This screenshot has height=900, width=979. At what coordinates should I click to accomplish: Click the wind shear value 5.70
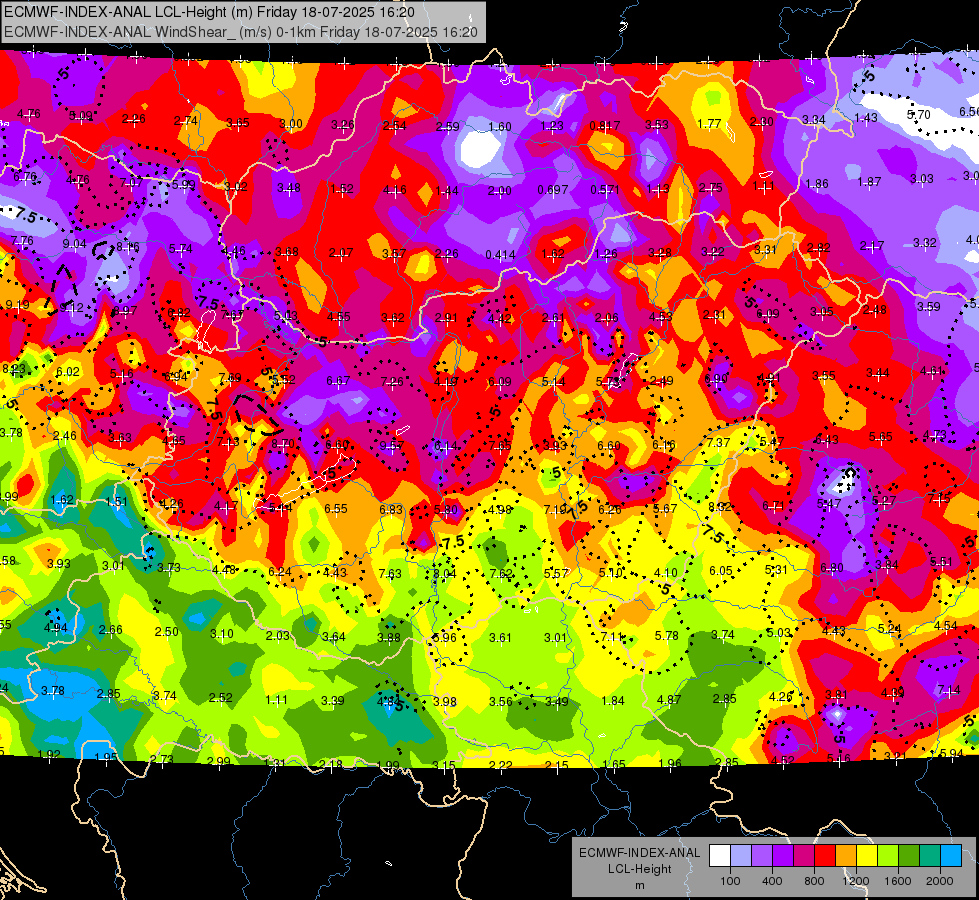(918, 114)
